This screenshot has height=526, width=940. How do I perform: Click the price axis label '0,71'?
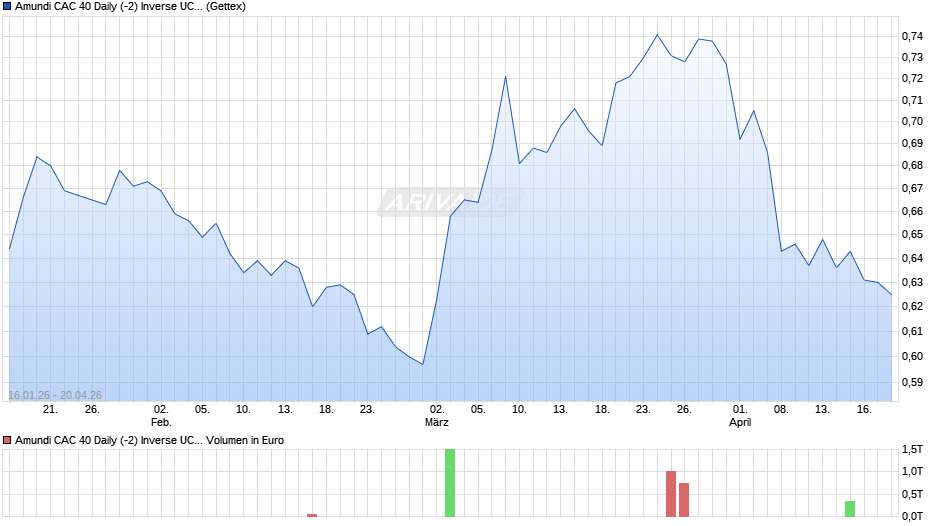912,100
